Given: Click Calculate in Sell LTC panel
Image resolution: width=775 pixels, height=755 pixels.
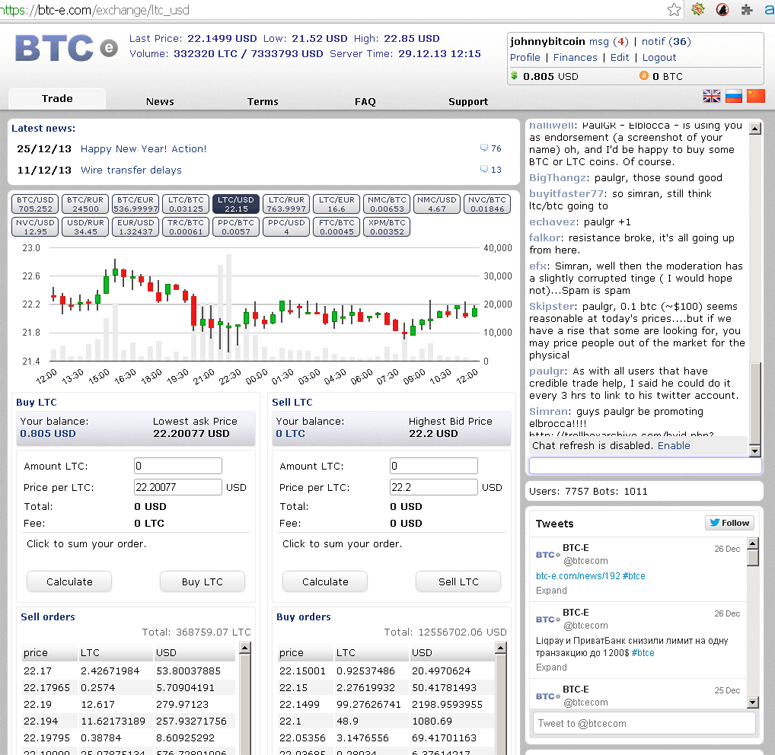Looking at the screenshot, I should (x=325, y=582).
